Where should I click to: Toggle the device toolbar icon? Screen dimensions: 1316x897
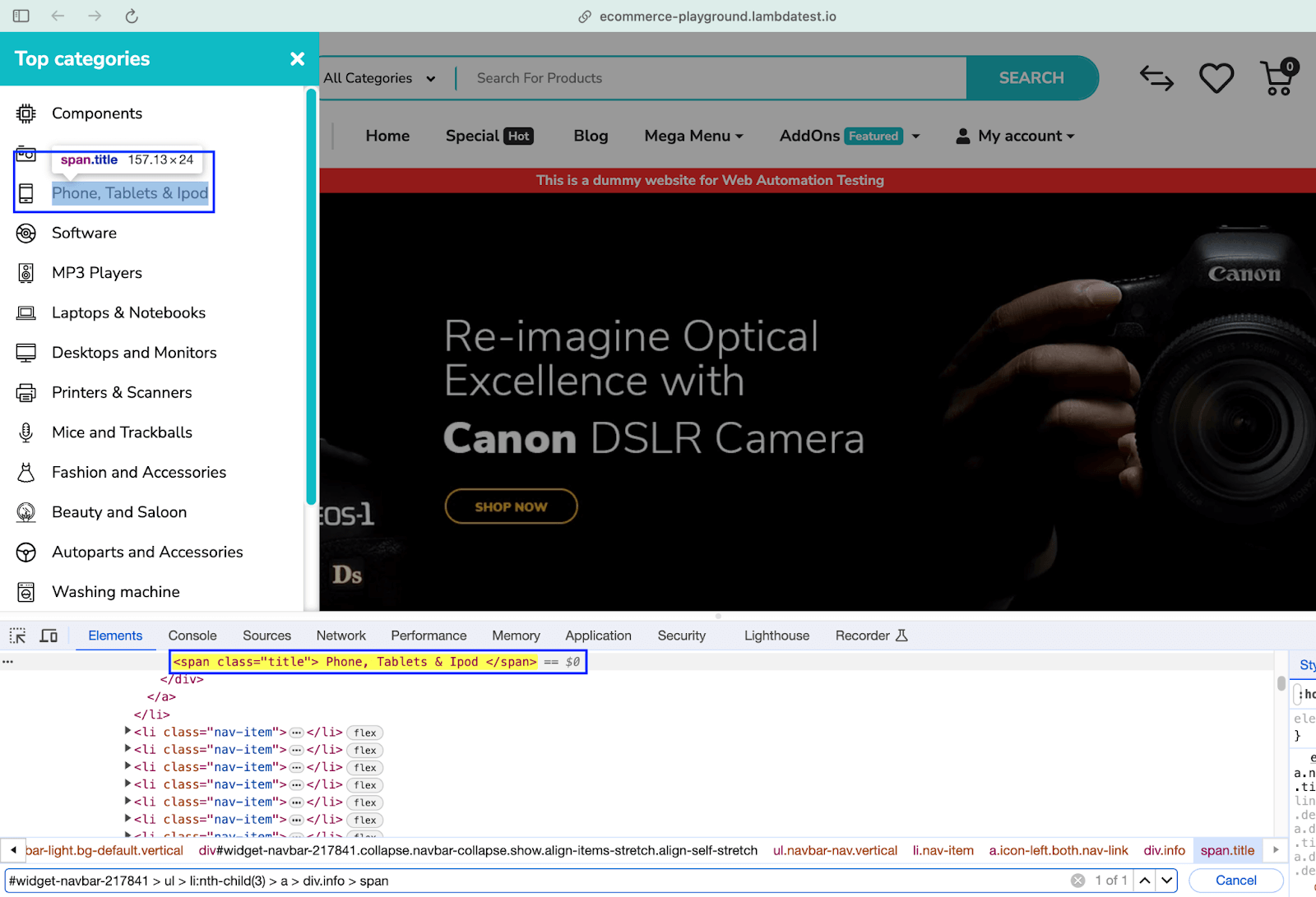49,636
